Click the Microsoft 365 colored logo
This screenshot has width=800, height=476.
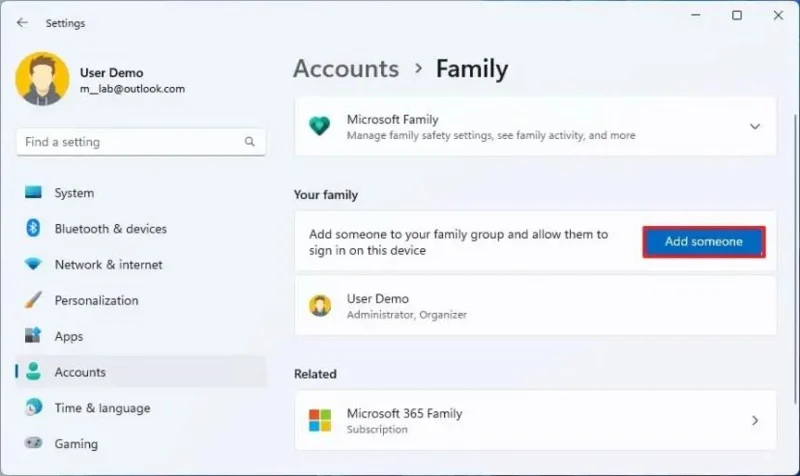[320, 420]
